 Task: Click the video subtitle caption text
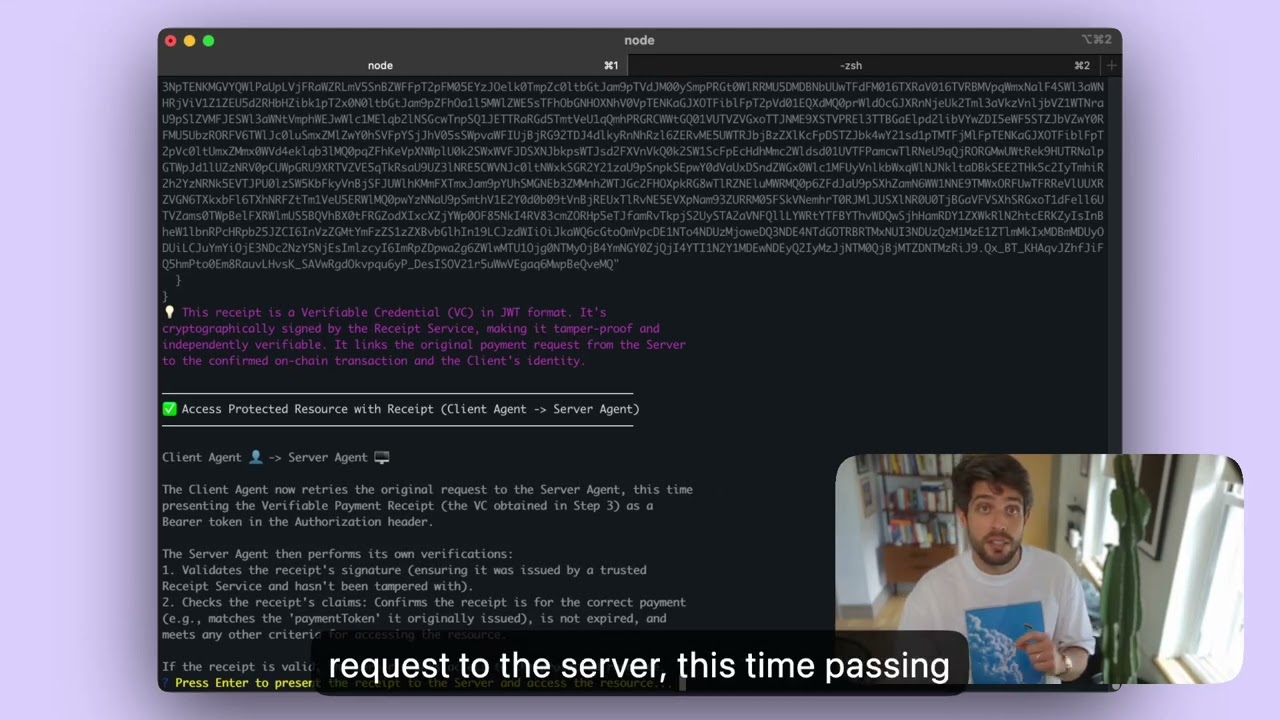639,665
